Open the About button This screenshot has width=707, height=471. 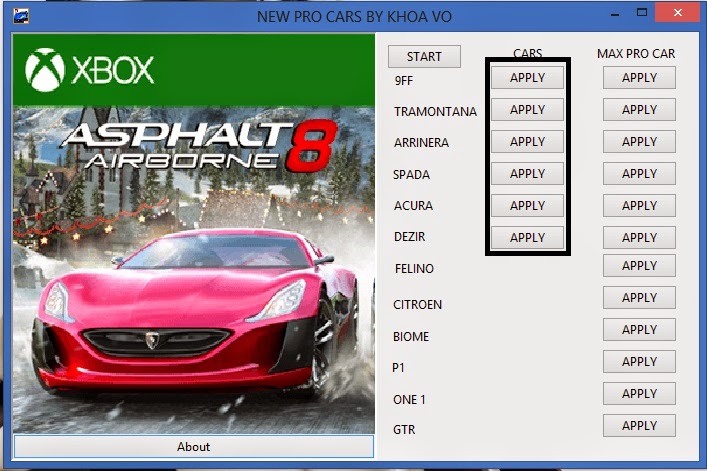[193, 447]
